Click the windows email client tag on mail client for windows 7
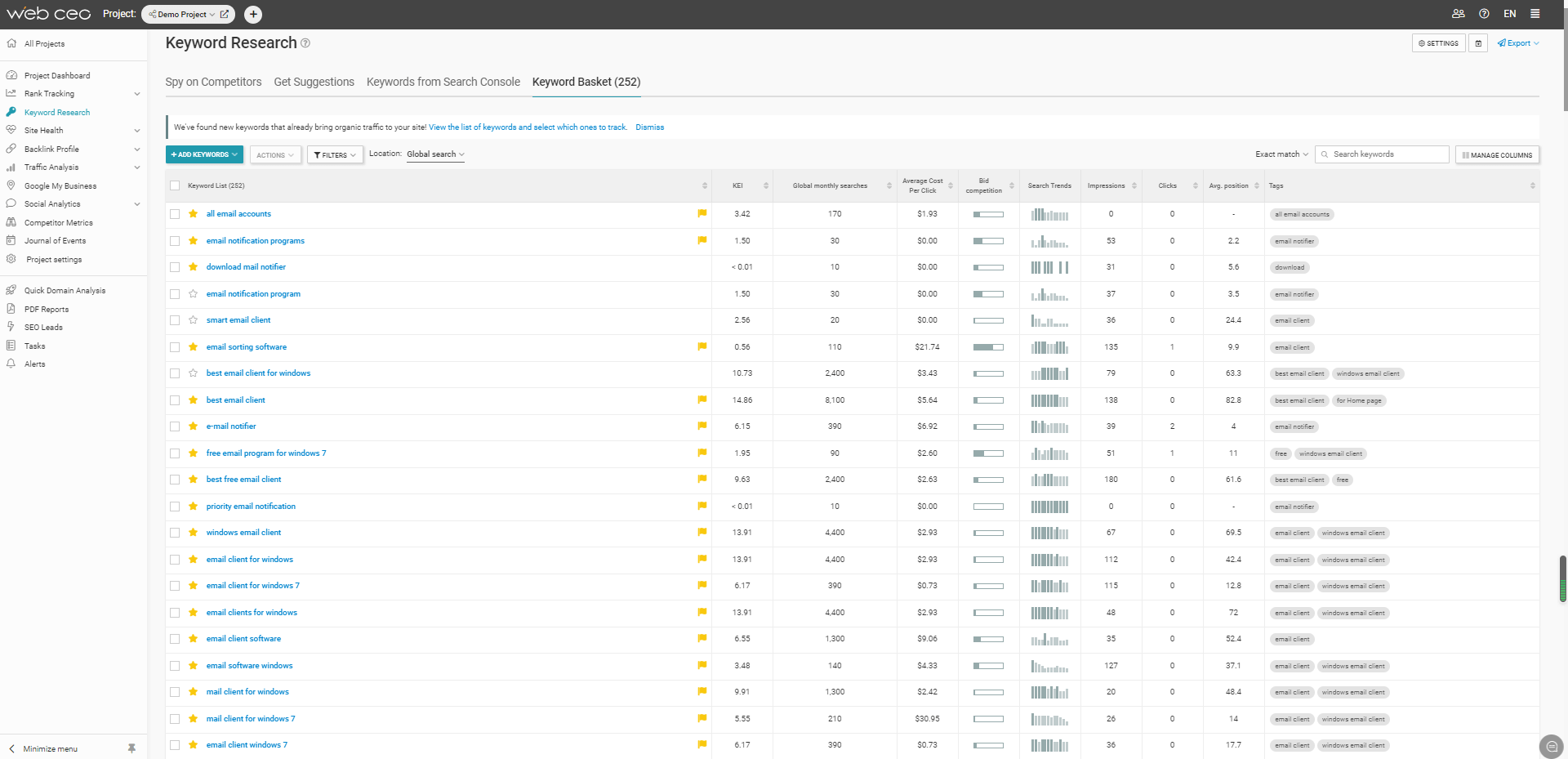Screen dimensions: 1568x759 click(1353, 719)
